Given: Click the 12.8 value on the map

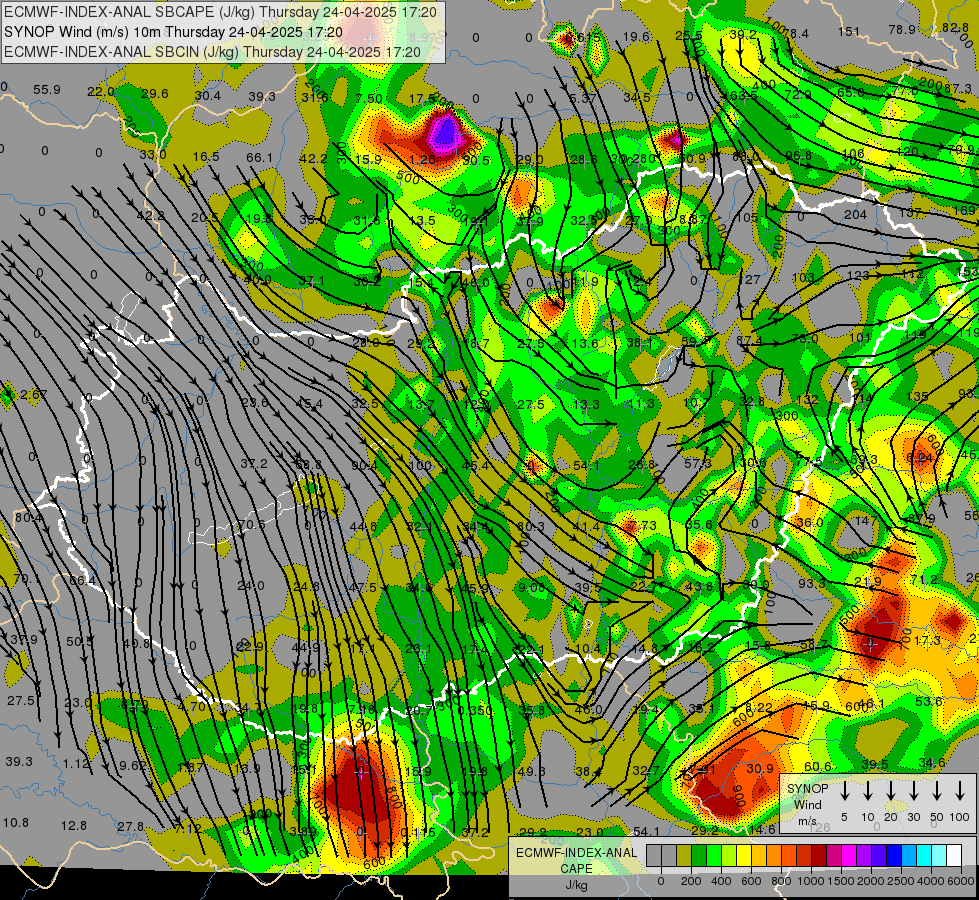Looking at the screenshot, I should pos(74,826).
